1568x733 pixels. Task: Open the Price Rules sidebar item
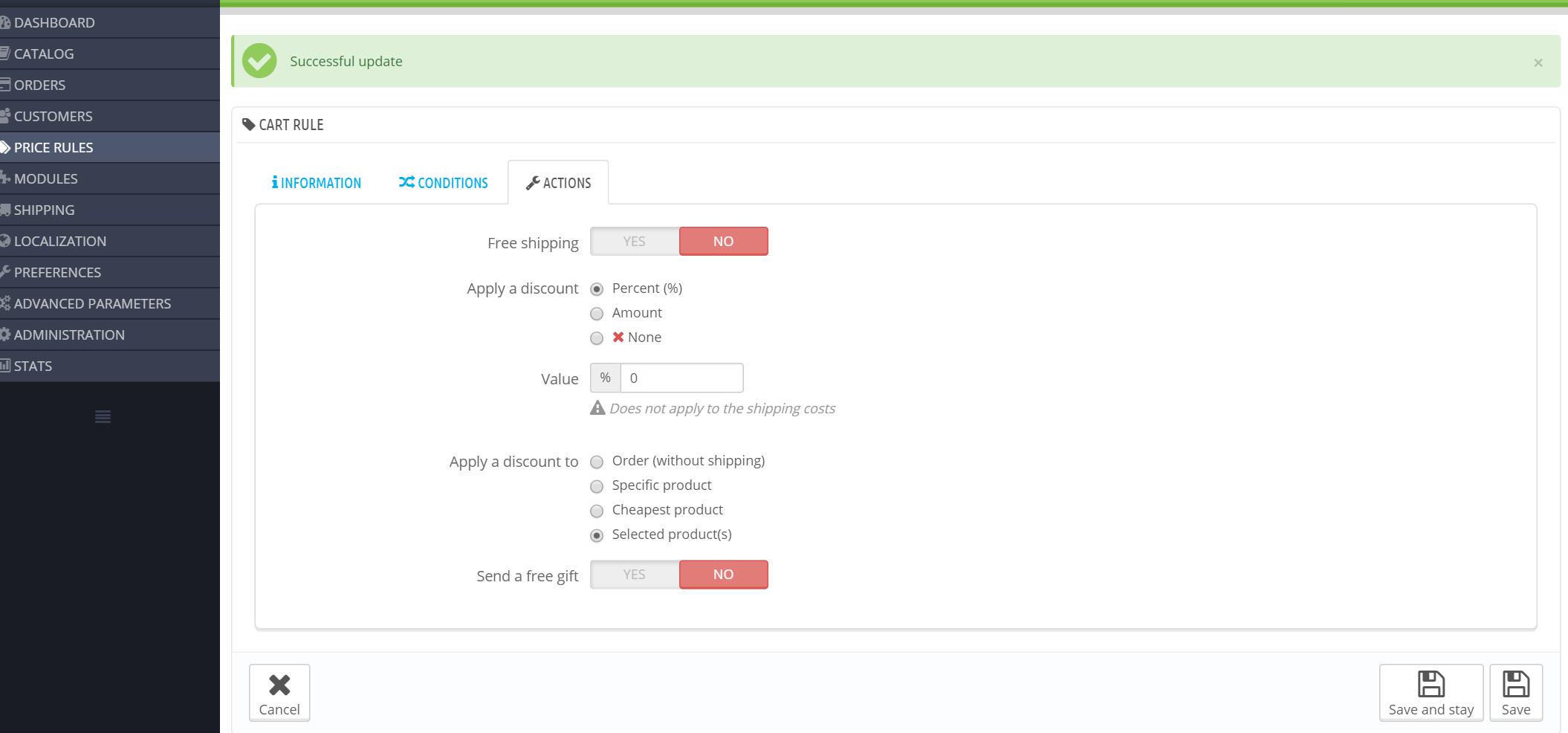[110, 148]
